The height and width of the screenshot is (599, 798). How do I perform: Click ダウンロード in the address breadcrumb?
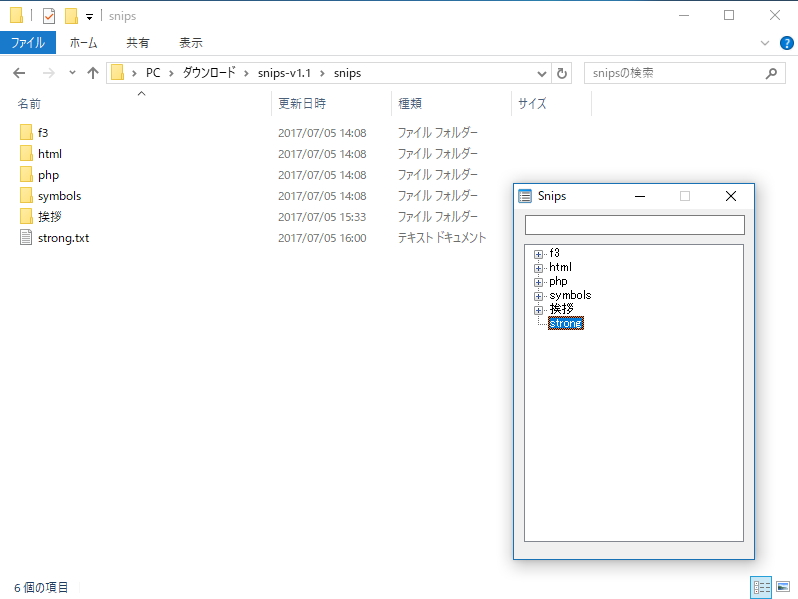[x=209, y=73]
